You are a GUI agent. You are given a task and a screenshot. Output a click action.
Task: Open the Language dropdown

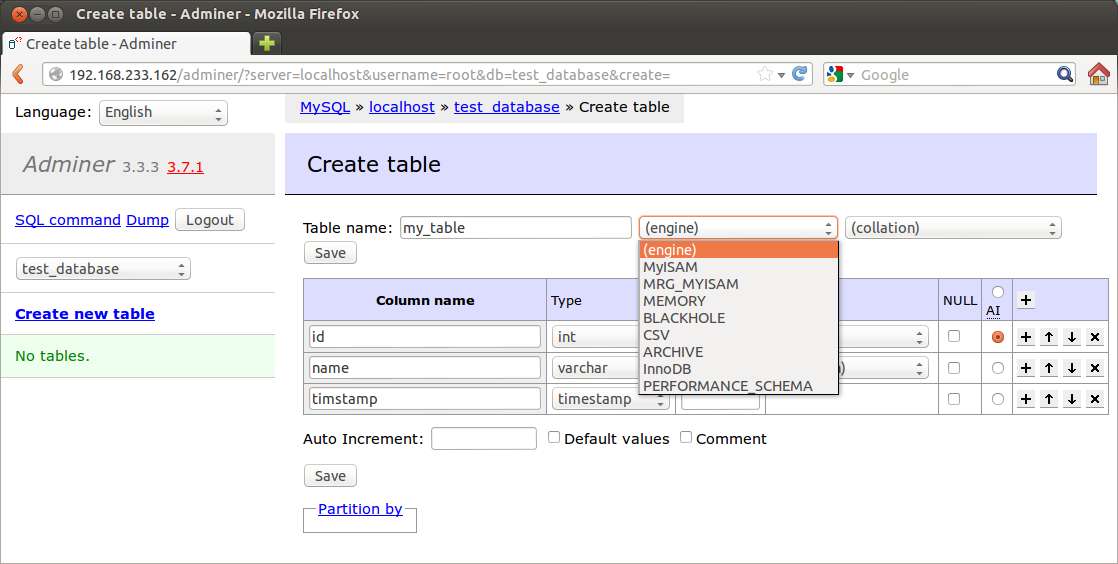[x=163, y=113]
